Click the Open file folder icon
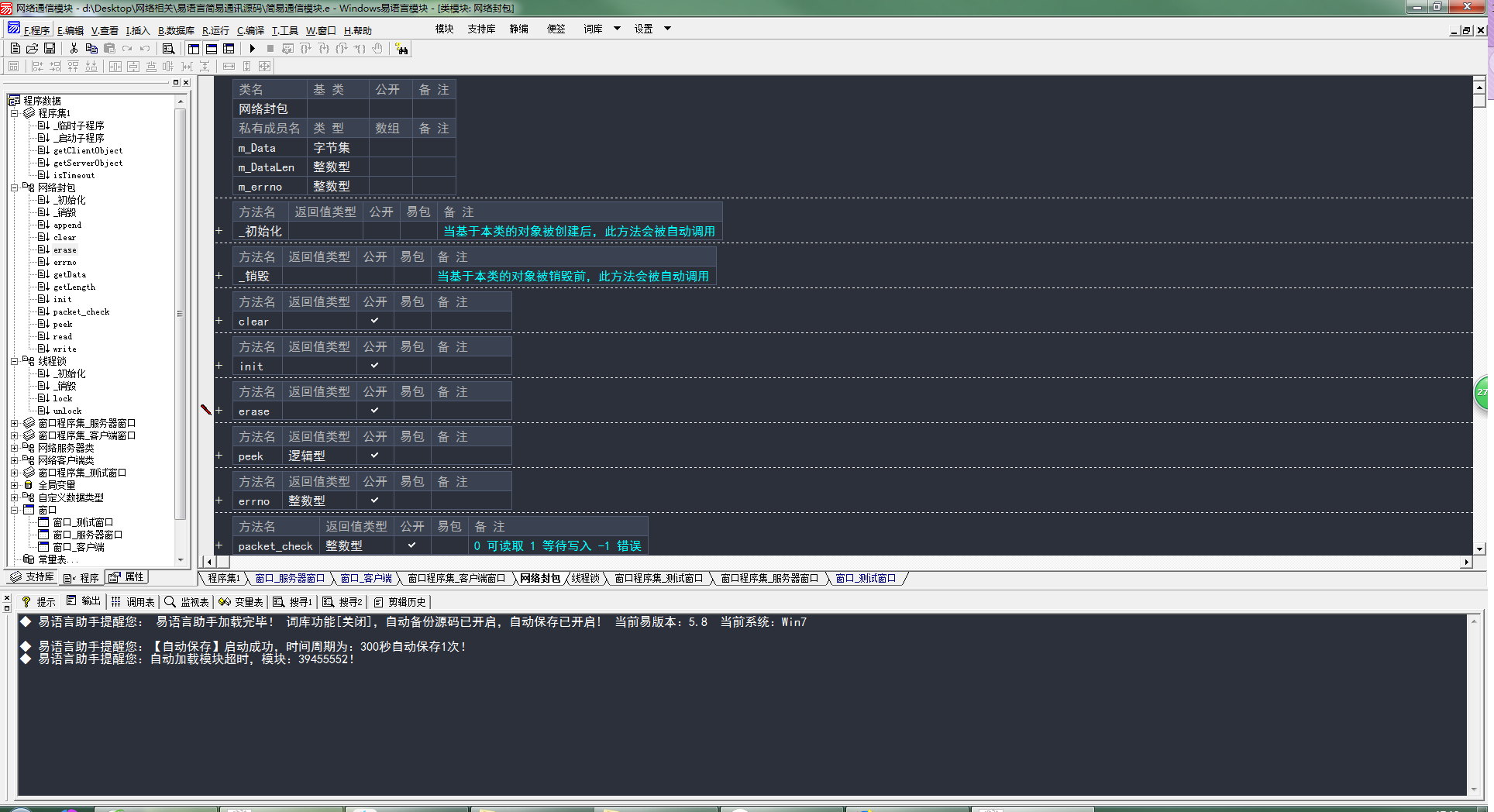 click(x=33, y=48)
